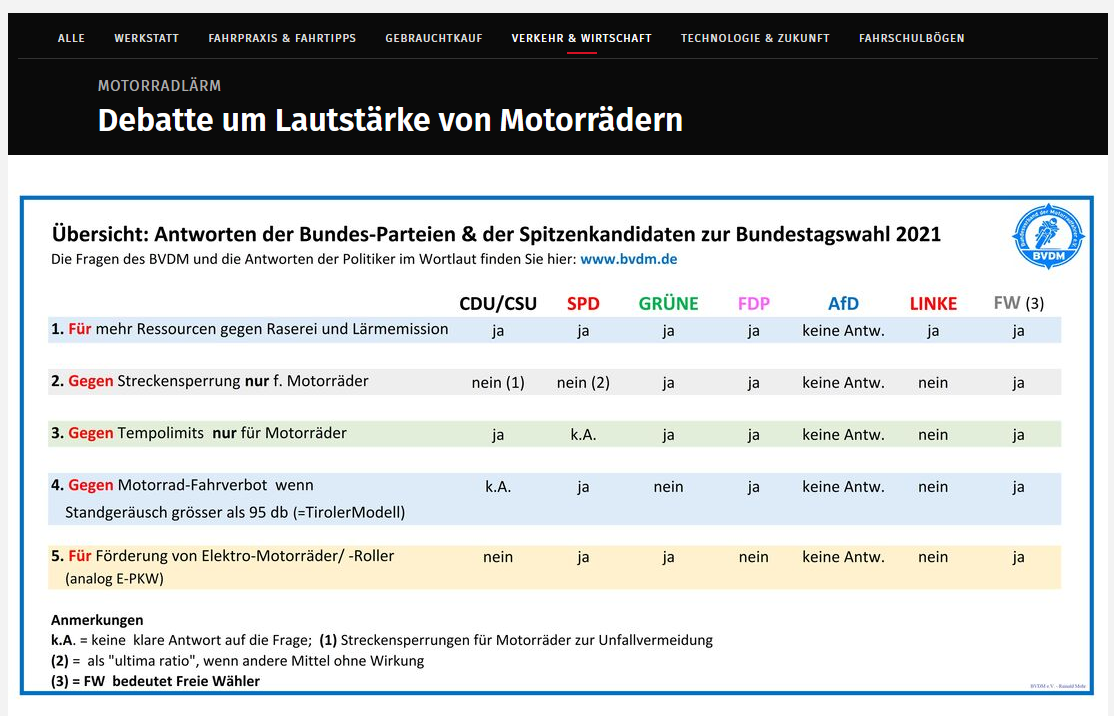Click SPD 'ja' cell in Fahrverbot row
Image resolution: width=1114 pixels, height=716 pixels.
point(583,487)
